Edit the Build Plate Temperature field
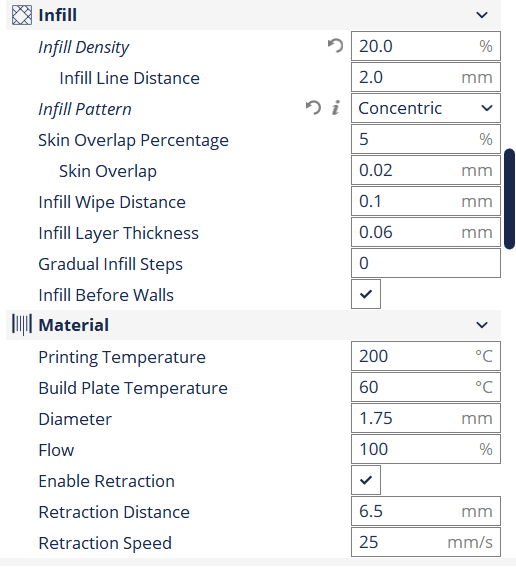Image resolution: width=516 pixels, height=568 pixels. click(x=426, y=387)
